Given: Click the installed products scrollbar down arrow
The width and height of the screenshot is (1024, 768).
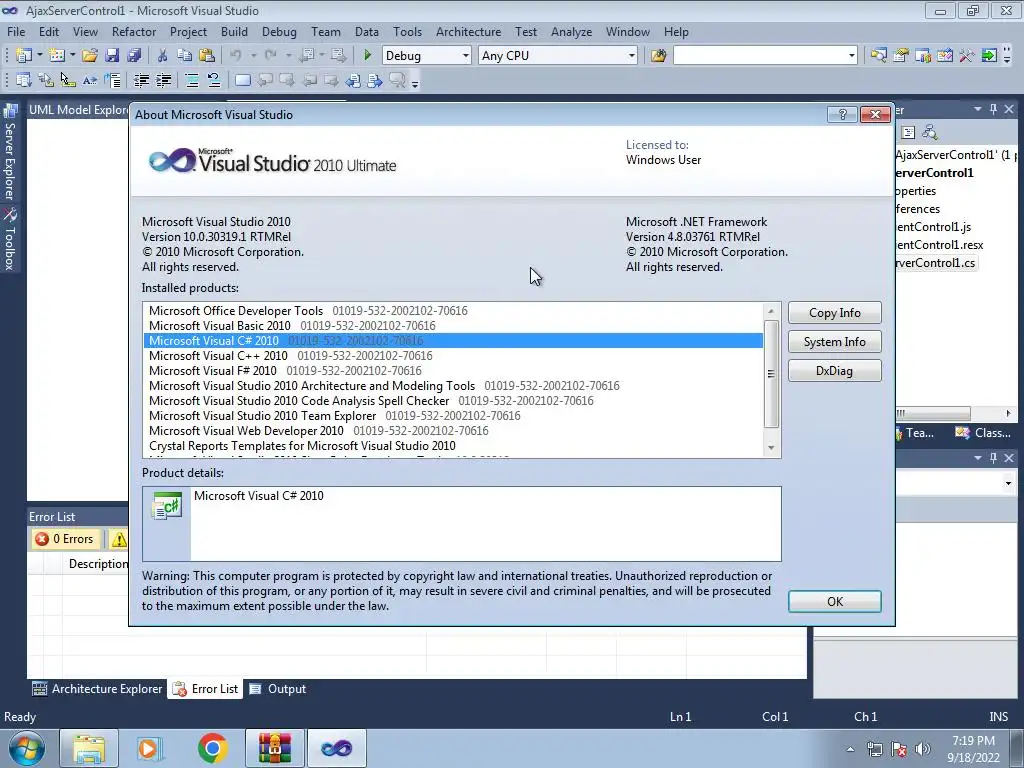Looking at the screenshot, I should tap(771, 448).
